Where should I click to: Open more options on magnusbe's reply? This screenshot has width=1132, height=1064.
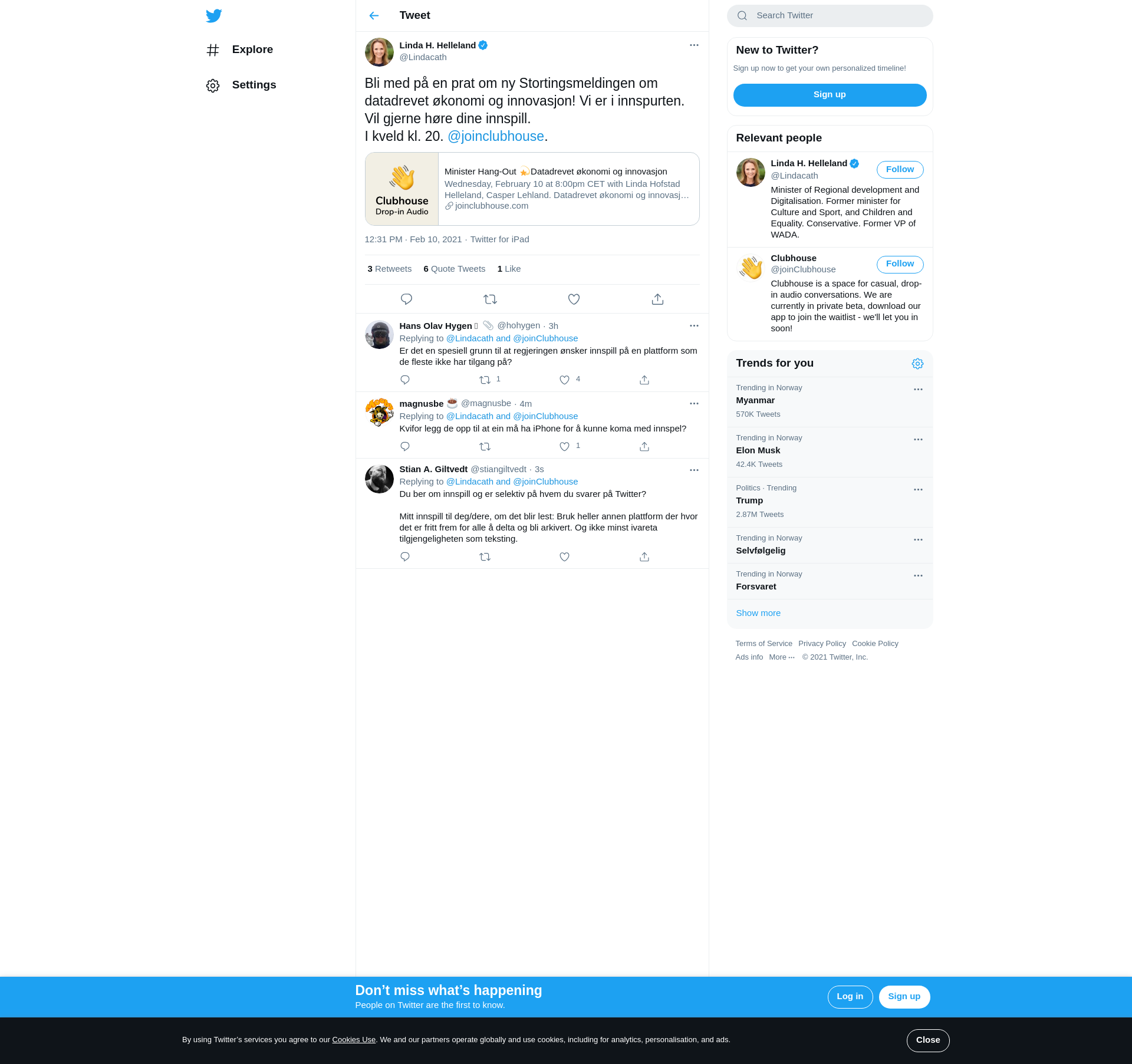coord(694,403)
